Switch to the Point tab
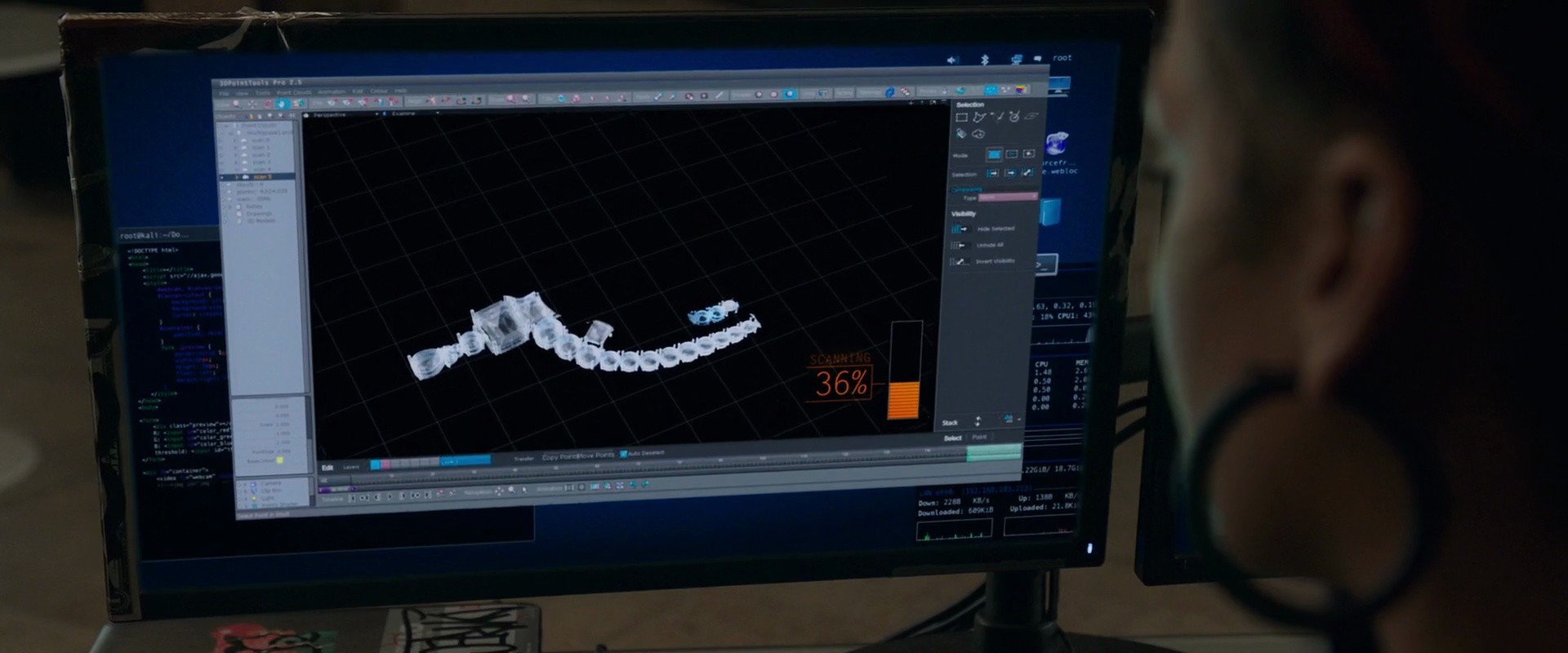This screenshot has height=653, width=1568. point(979,438)
